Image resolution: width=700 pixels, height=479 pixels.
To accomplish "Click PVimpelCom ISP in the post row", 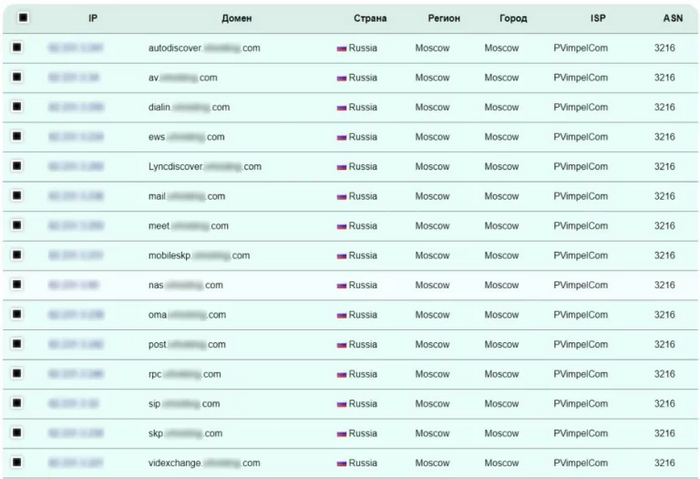I will tap(580, 344).
